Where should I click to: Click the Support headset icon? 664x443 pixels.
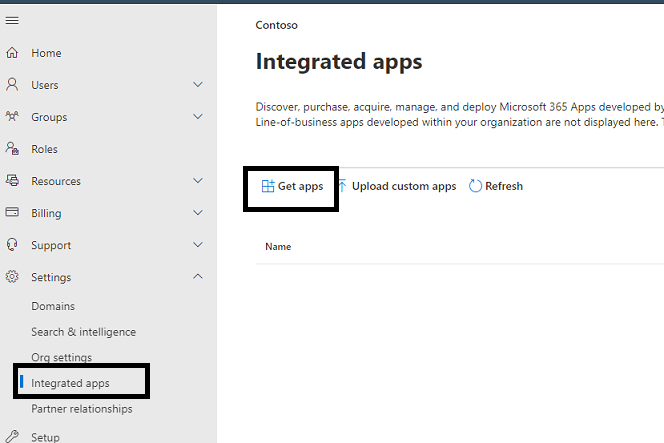[12, 244]
